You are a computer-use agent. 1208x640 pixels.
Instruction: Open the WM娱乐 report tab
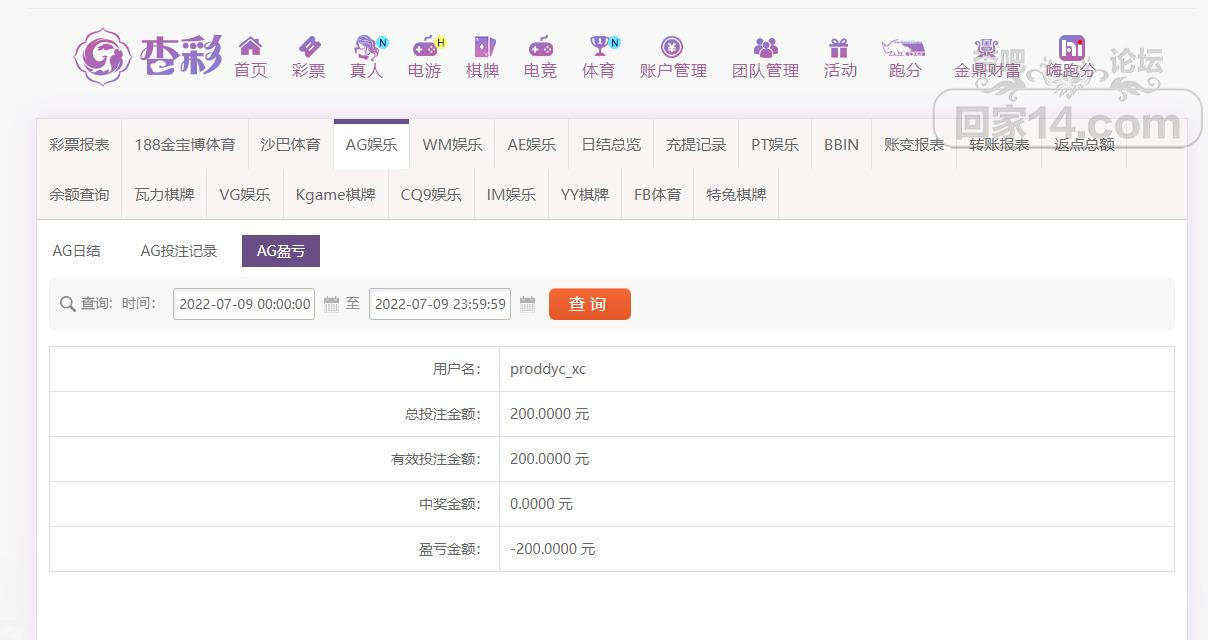(x=452, y=144)
